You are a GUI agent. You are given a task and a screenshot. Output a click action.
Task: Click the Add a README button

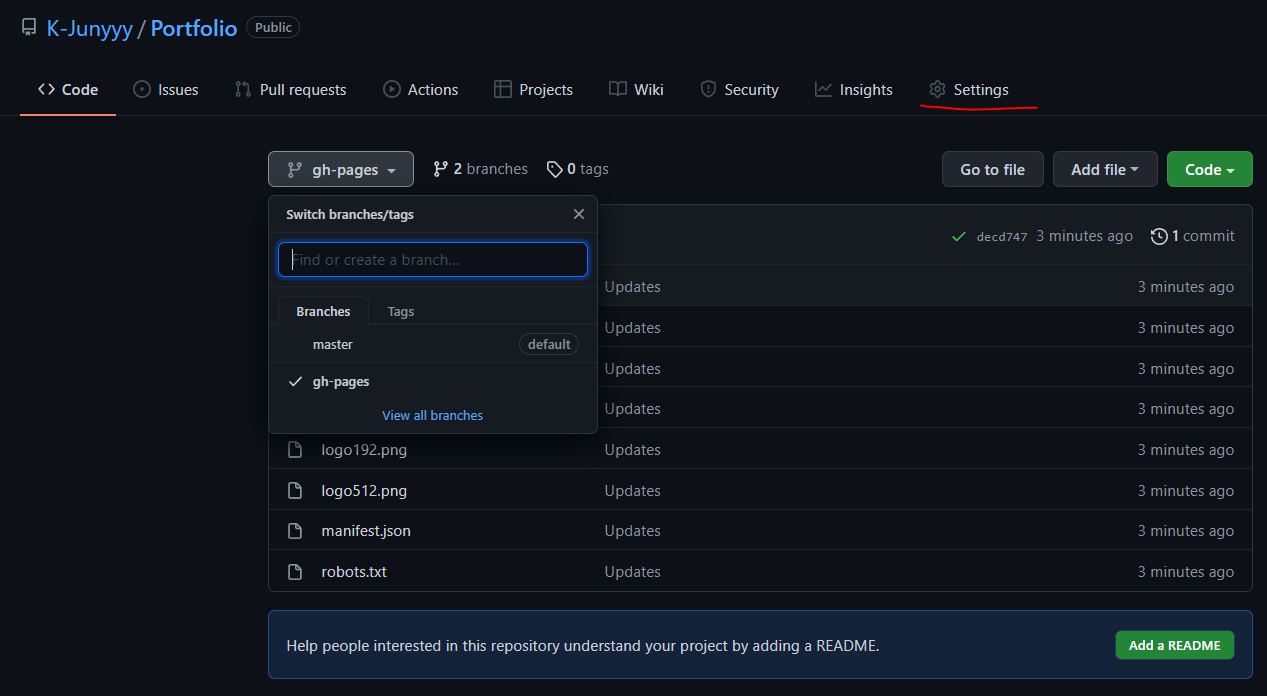pyautogui.click(x=1174, y=645)
